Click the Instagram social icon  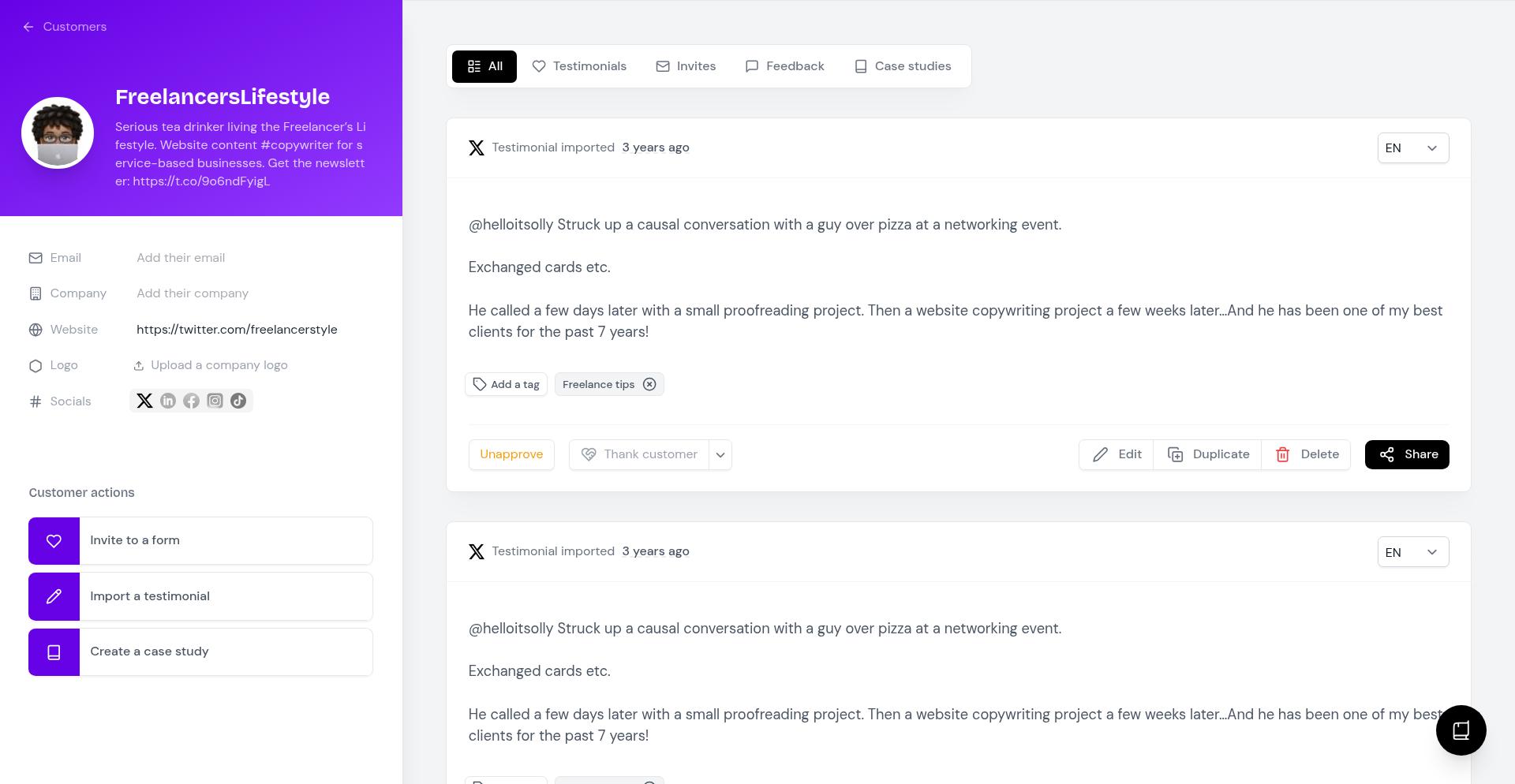click(215, 401)
